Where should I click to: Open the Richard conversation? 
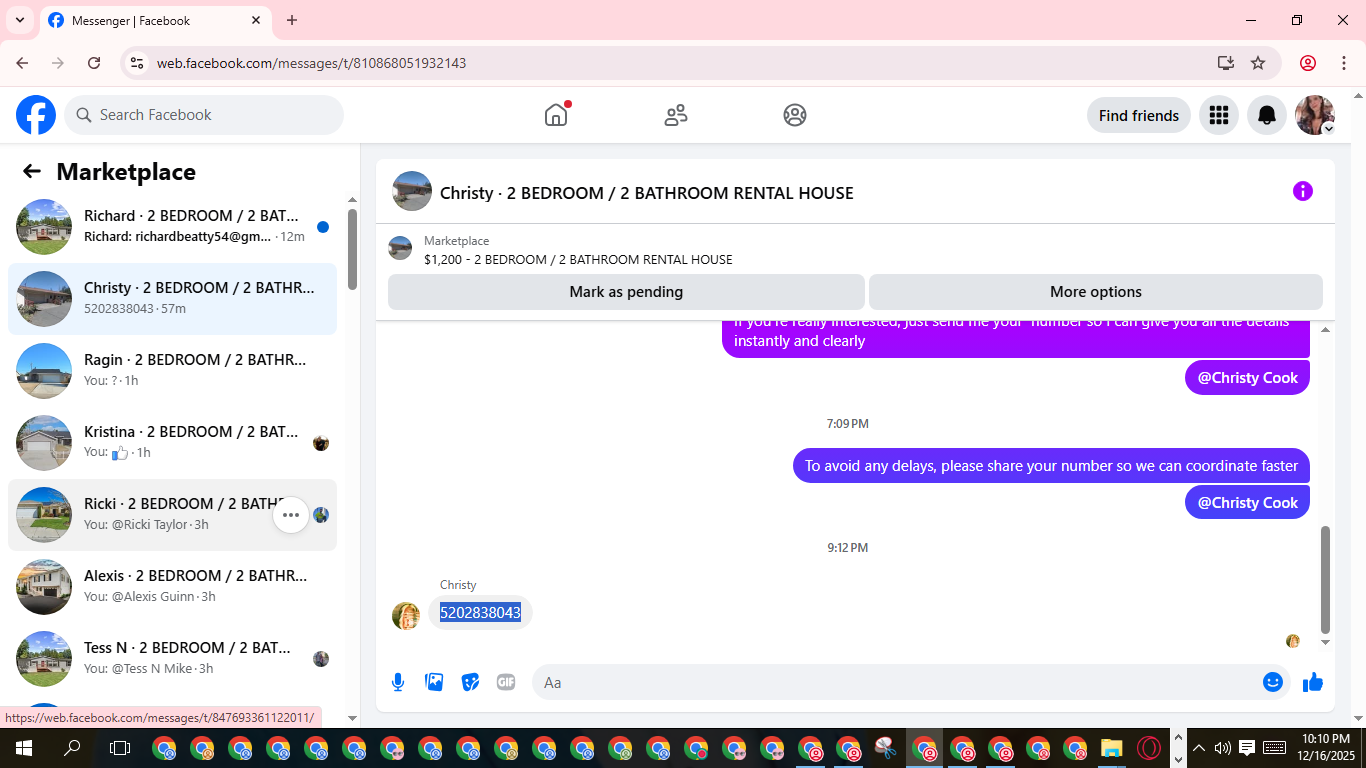172,226
